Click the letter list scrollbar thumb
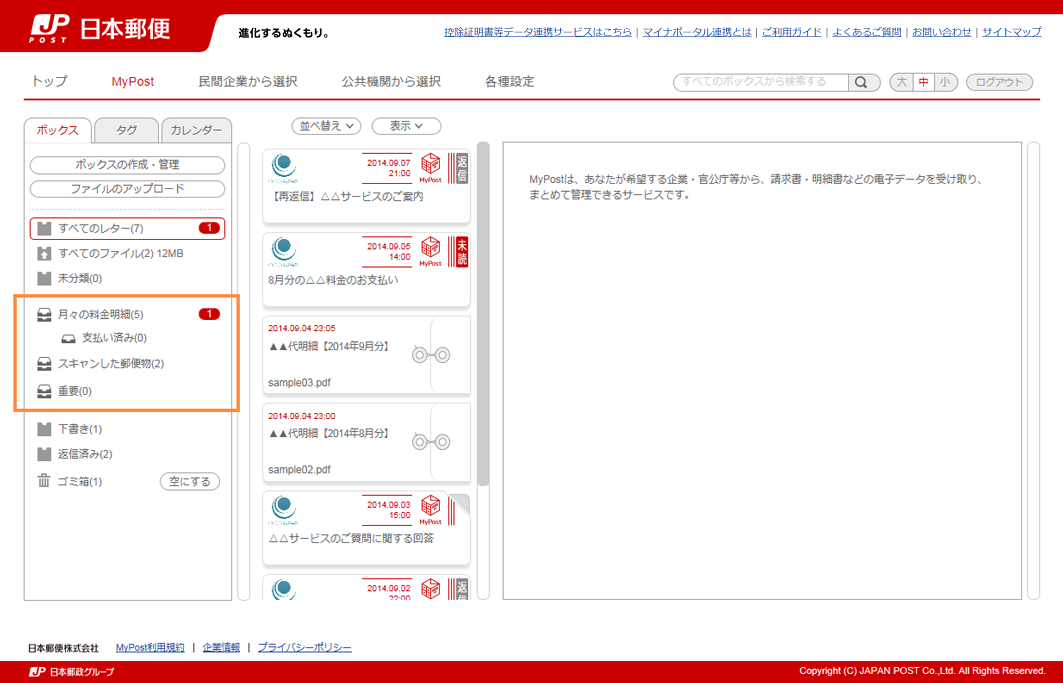 pos(483,314)
